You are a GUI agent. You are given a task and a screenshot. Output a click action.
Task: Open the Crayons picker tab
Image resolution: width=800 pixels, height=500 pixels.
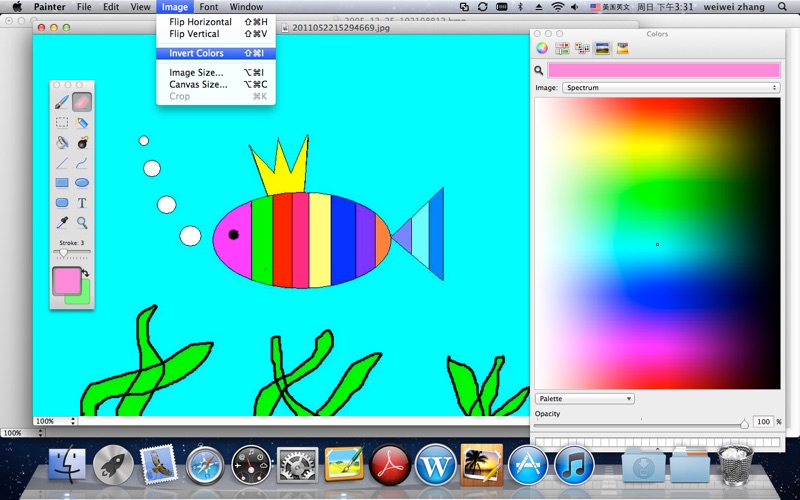coord(622,48)
